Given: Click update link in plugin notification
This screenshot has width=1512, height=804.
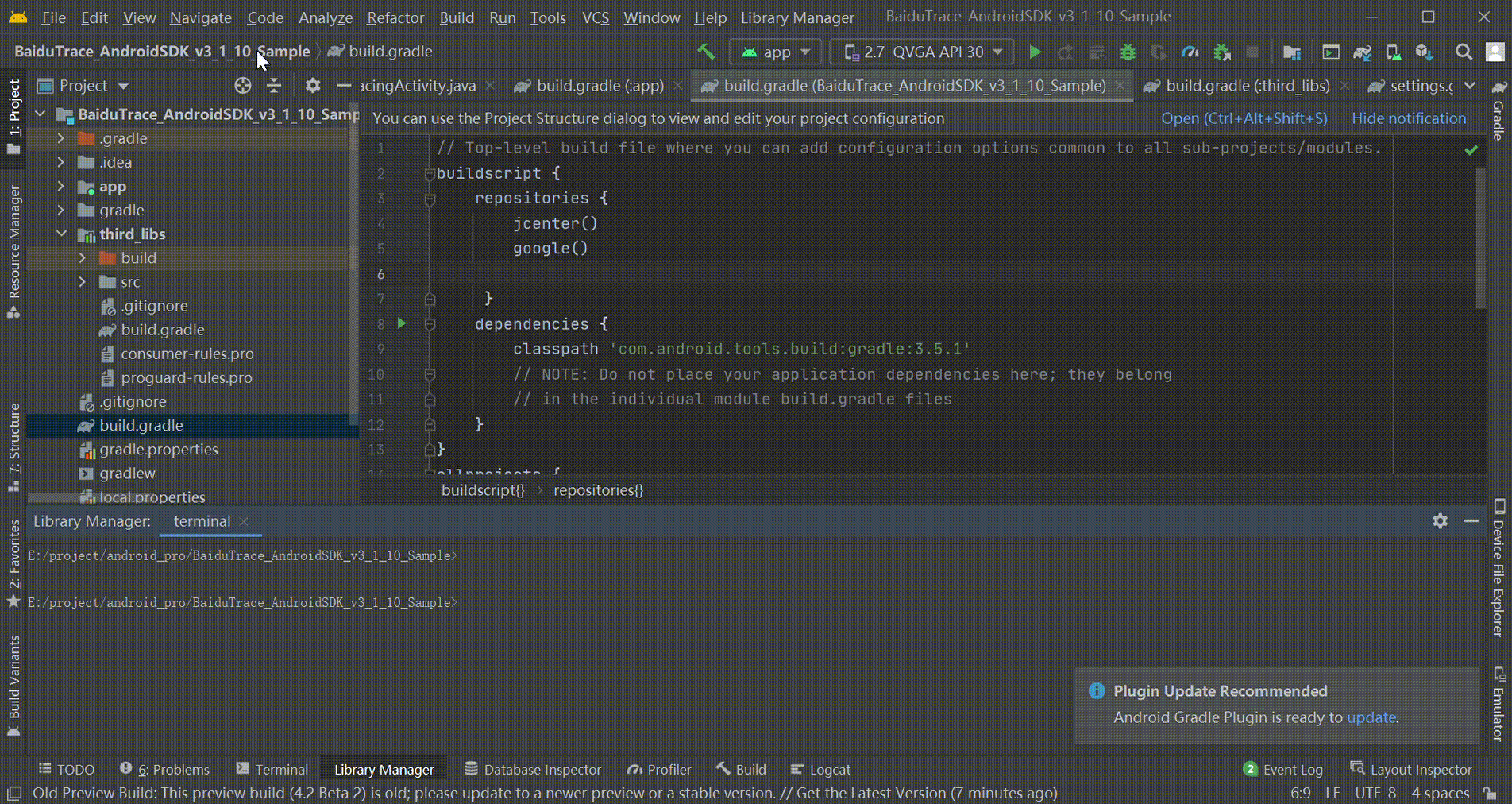Looking at the screenshot, I should 1371,717.
